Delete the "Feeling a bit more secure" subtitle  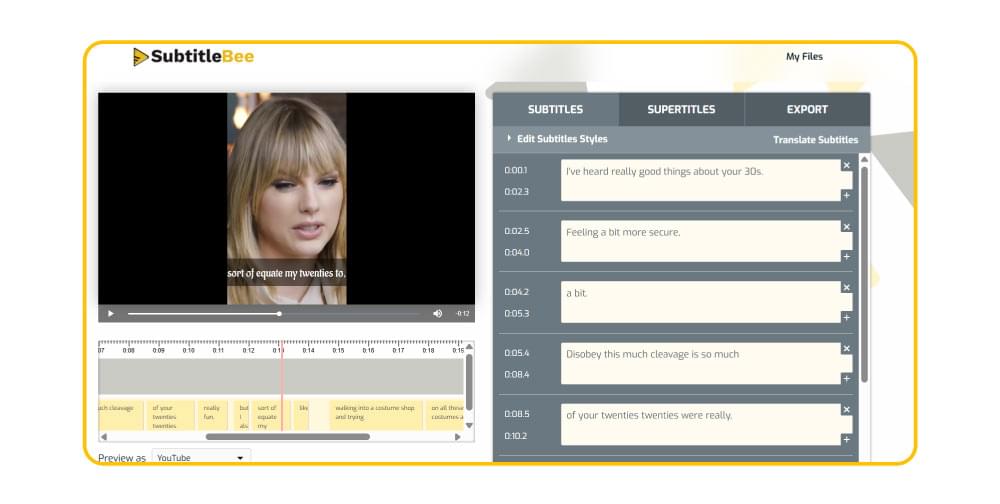coord(846,227)
